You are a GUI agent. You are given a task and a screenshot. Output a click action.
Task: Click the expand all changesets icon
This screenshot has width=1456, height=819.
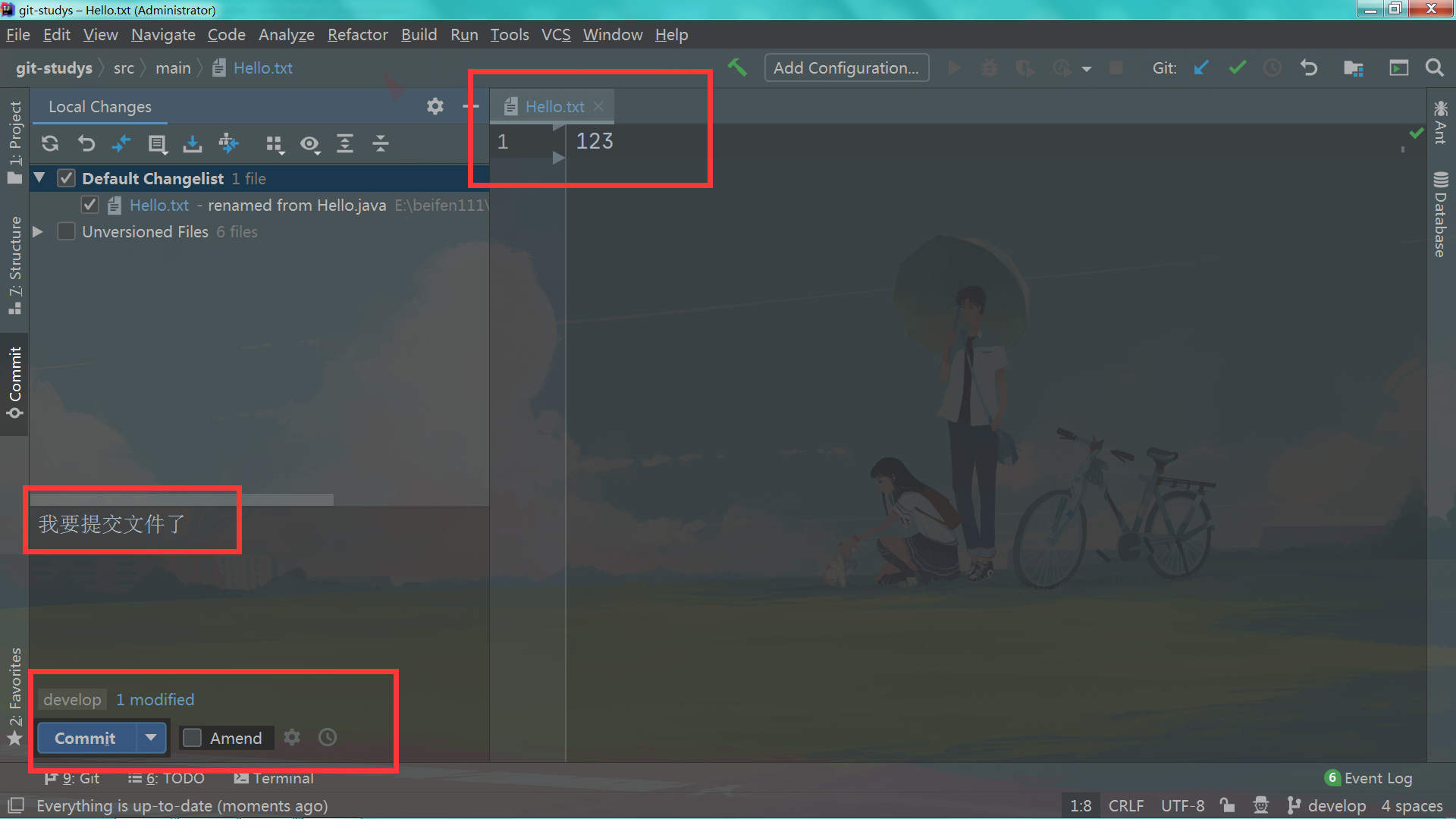(x=344, y=144)
